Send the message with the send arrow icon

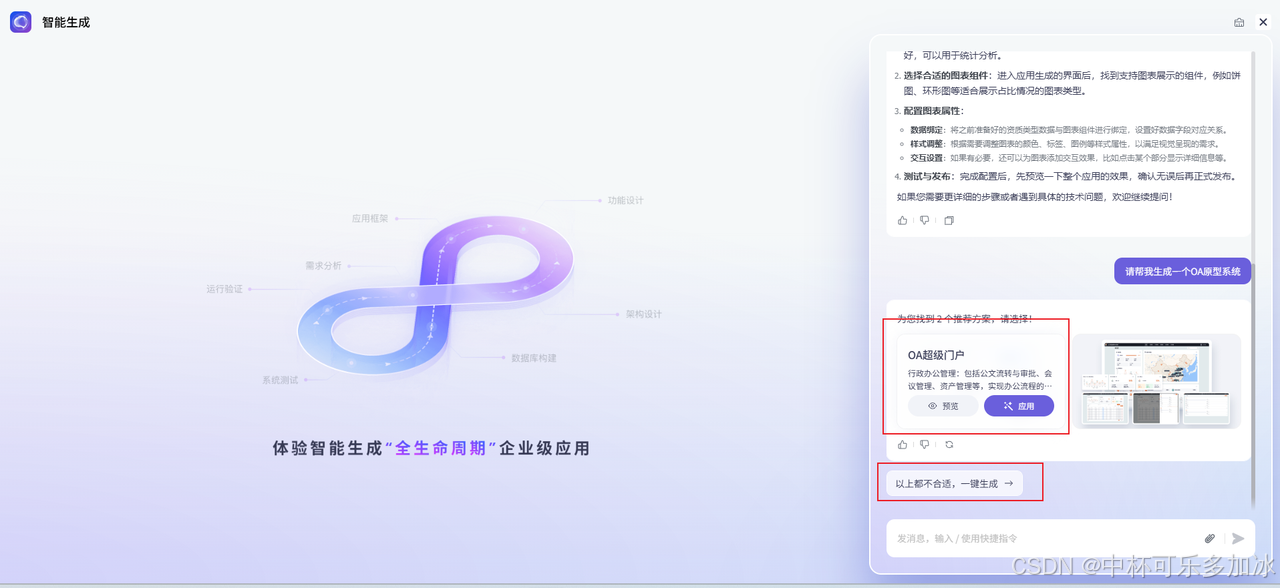(1237, 537)
